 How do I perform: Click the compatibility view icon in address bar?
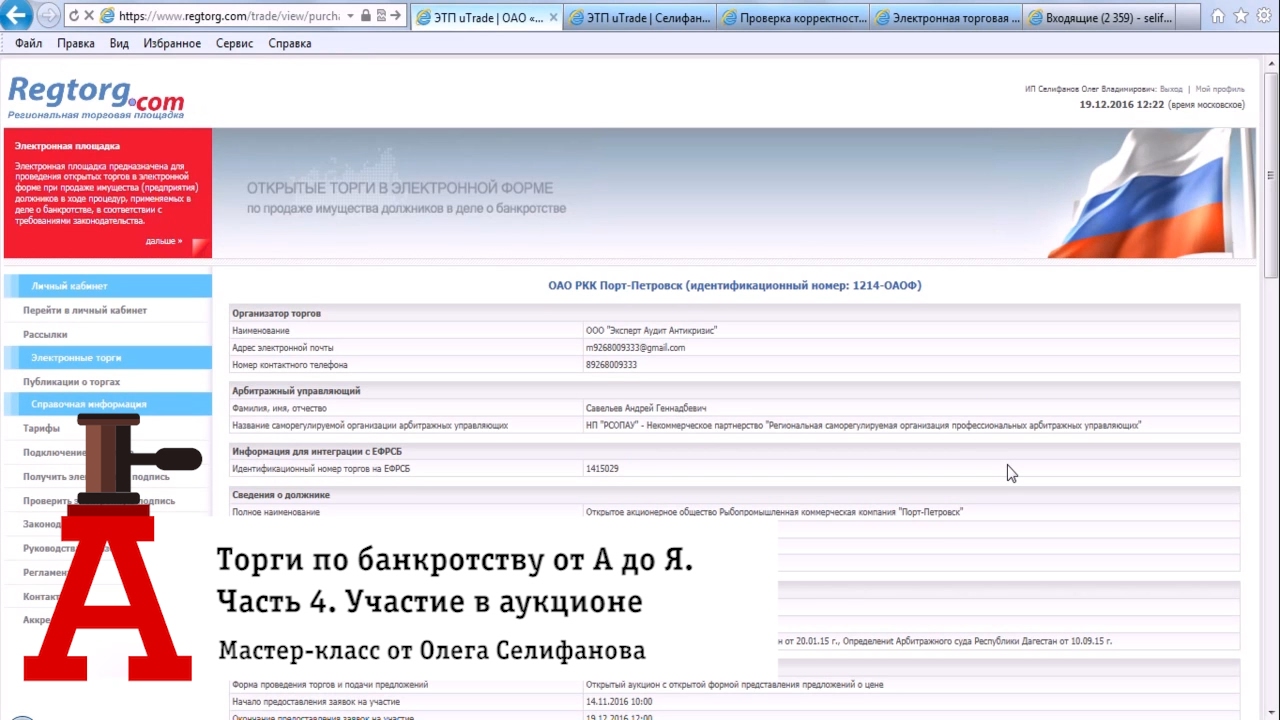[381, 16]
